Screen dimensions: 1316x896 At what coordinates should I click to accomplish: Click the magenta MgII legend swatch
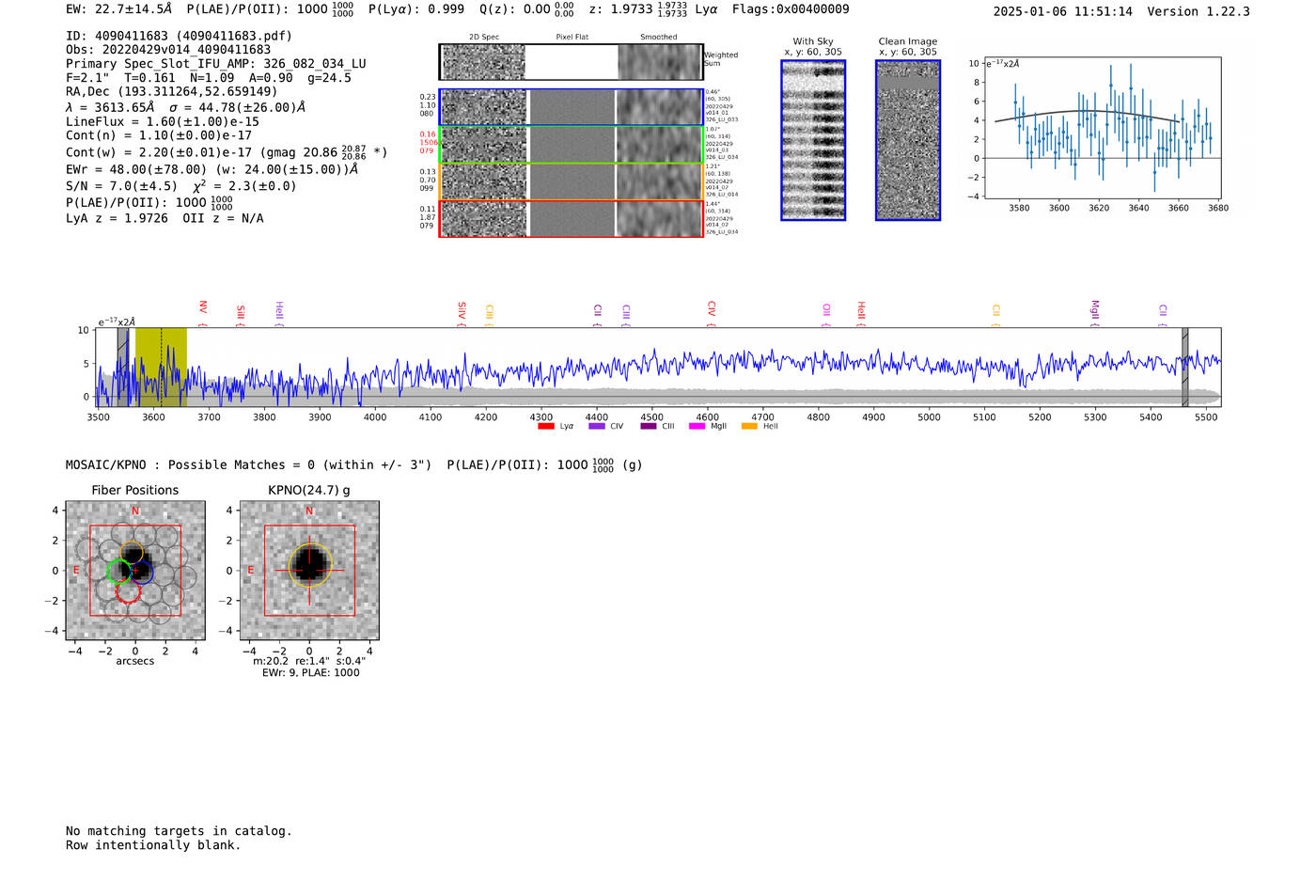(x=697, y=427)
